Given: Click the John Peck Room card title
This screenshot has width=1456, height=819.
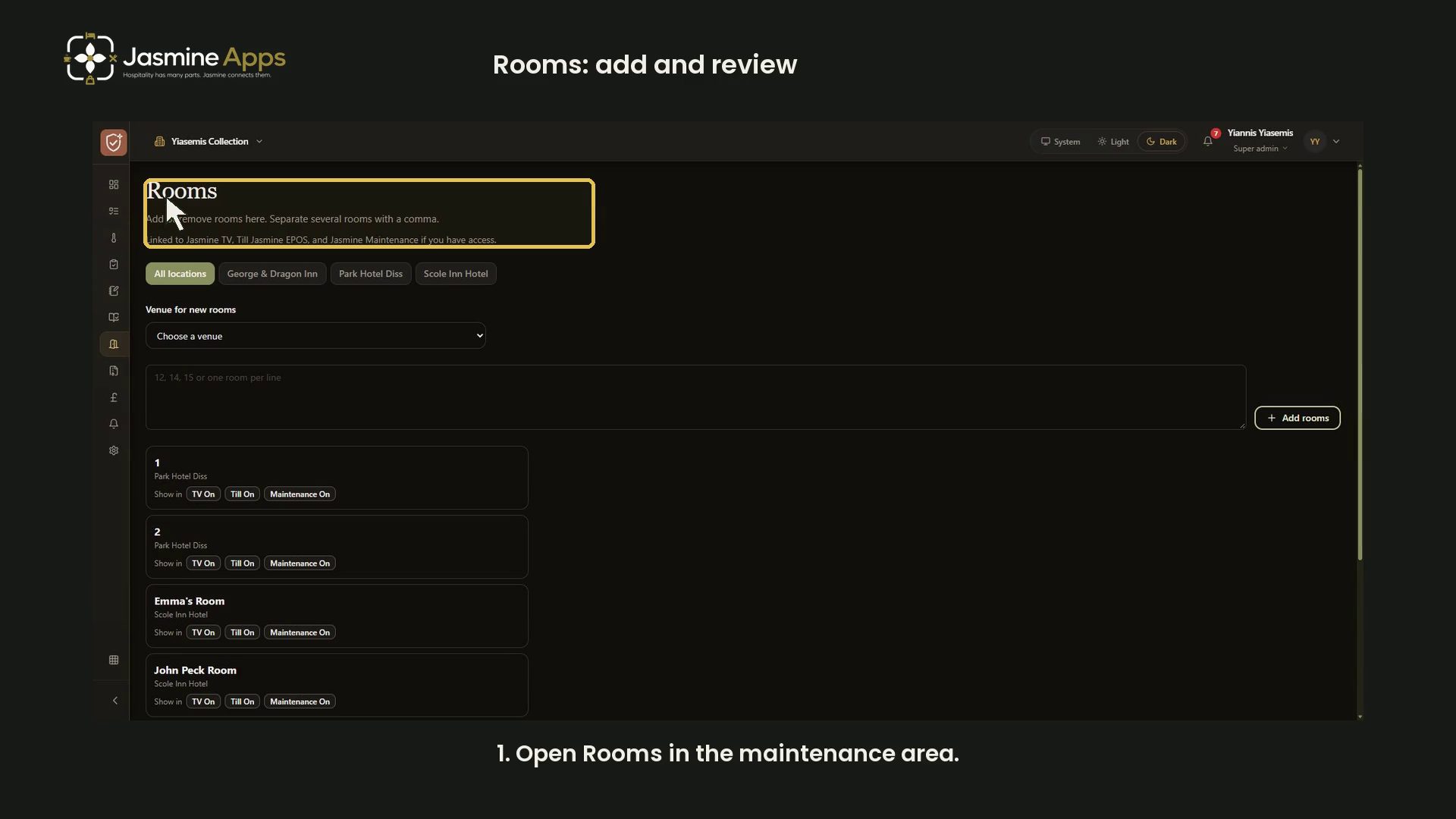Looking at the screenshot, I should (x=195, y=670).
